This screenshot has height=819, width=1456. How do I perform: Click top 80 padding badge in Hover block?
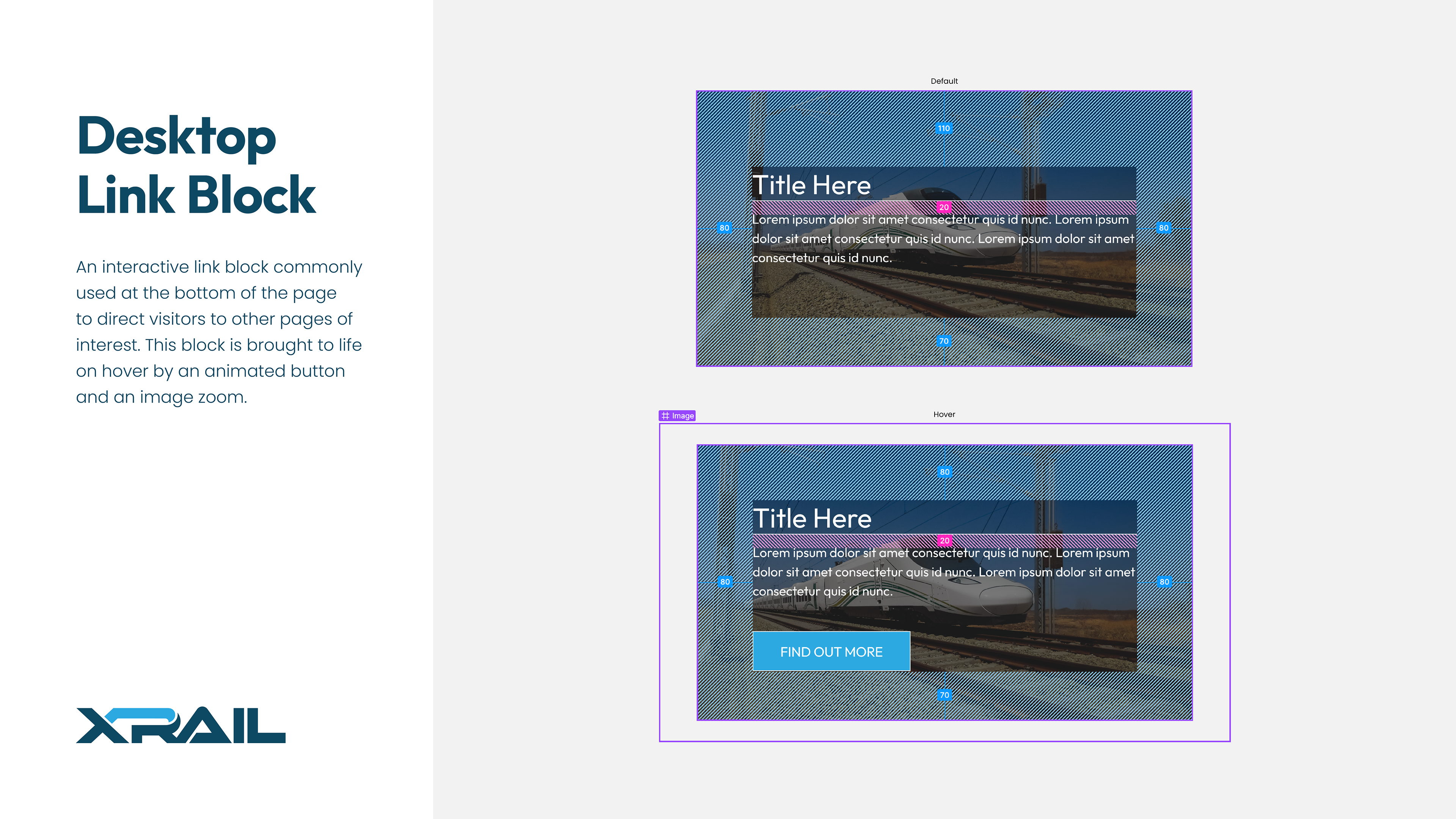pyautogui.click(x=945, y=472)
